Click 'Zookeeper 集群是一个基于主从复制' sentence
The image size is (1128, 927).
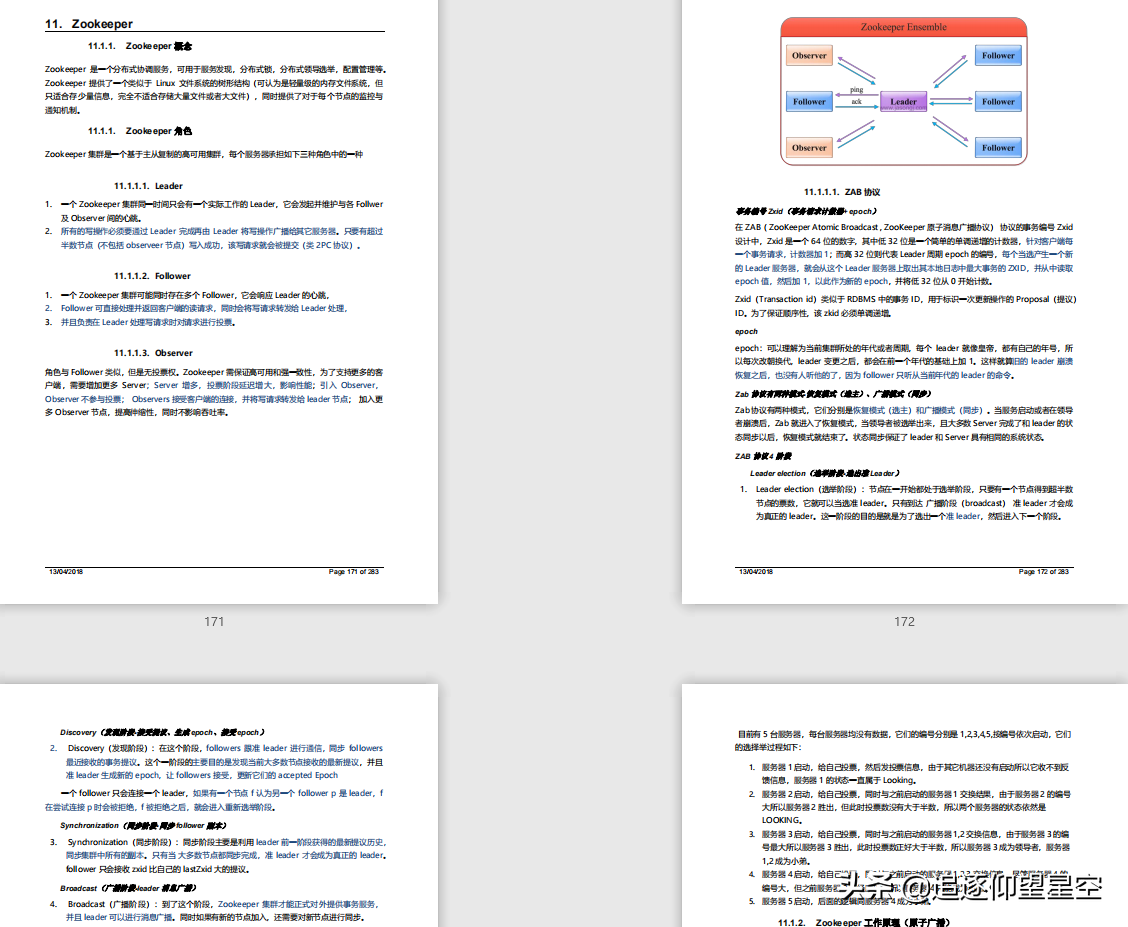coord(204,154)
